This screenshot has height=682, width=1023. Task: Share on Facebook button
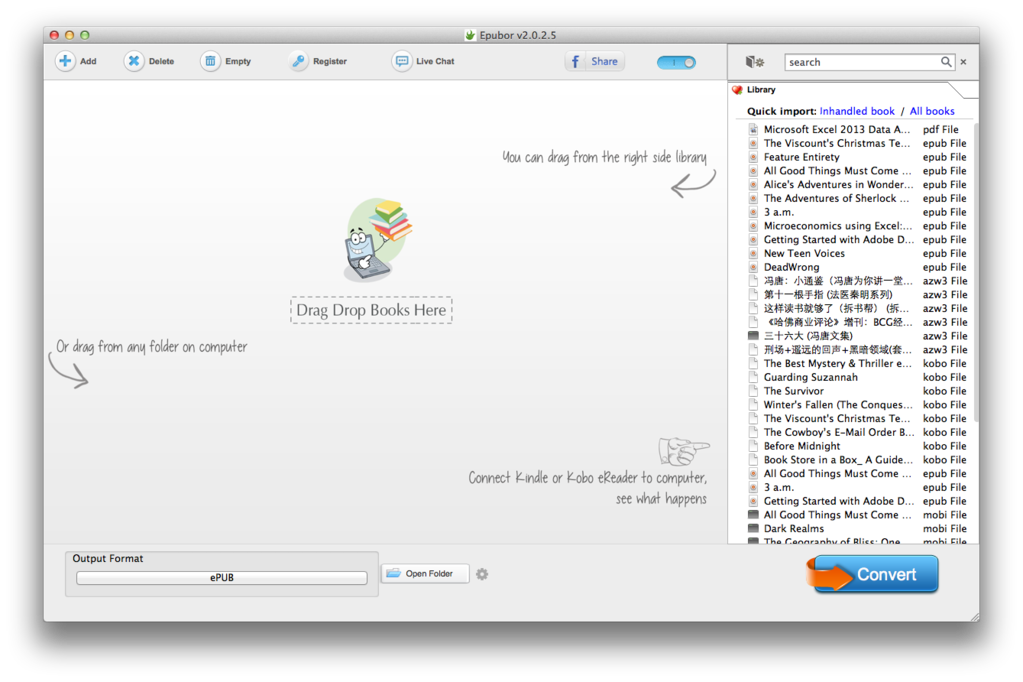point(594,61)
